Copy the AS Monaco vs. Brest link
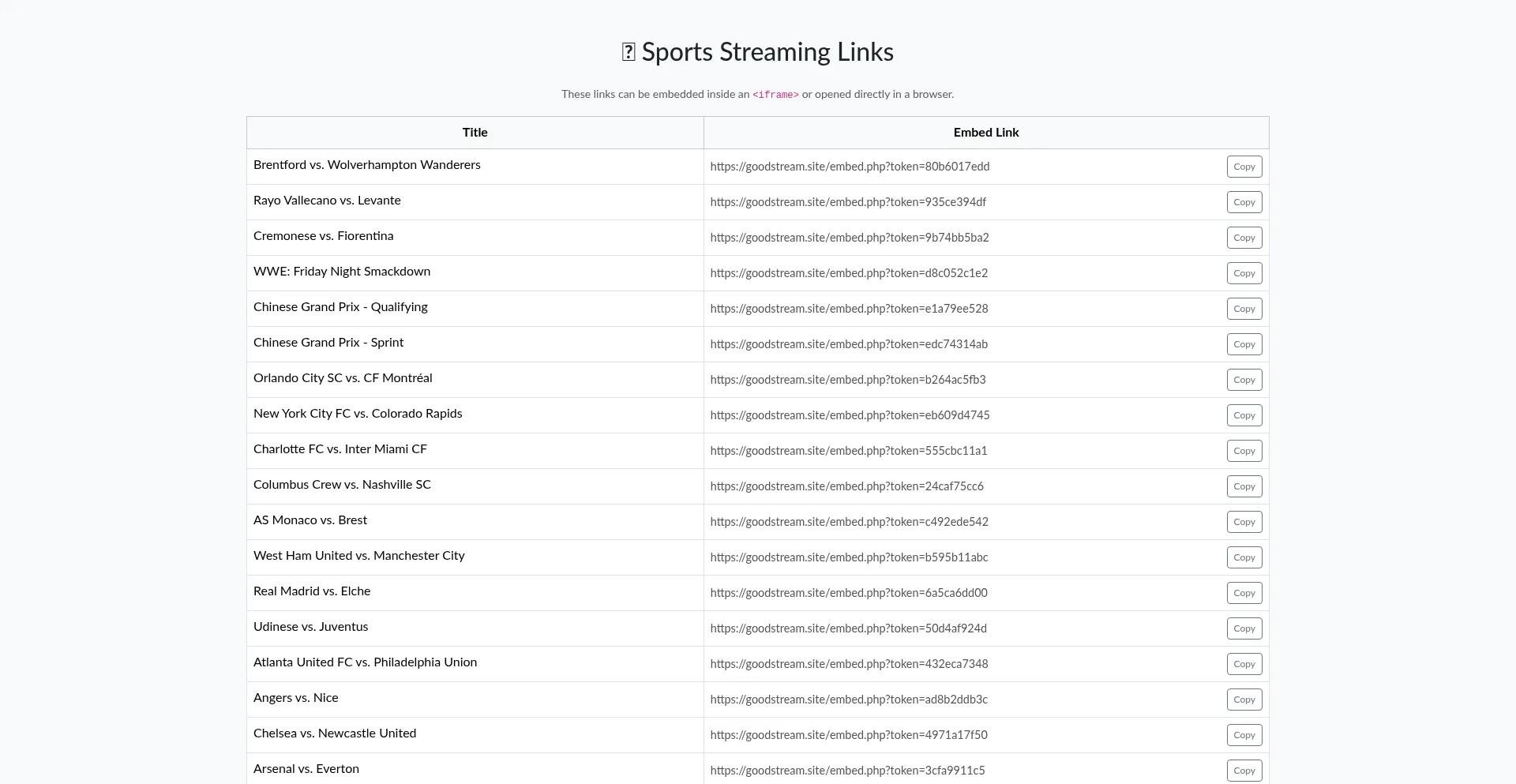 coord(1244,522)
